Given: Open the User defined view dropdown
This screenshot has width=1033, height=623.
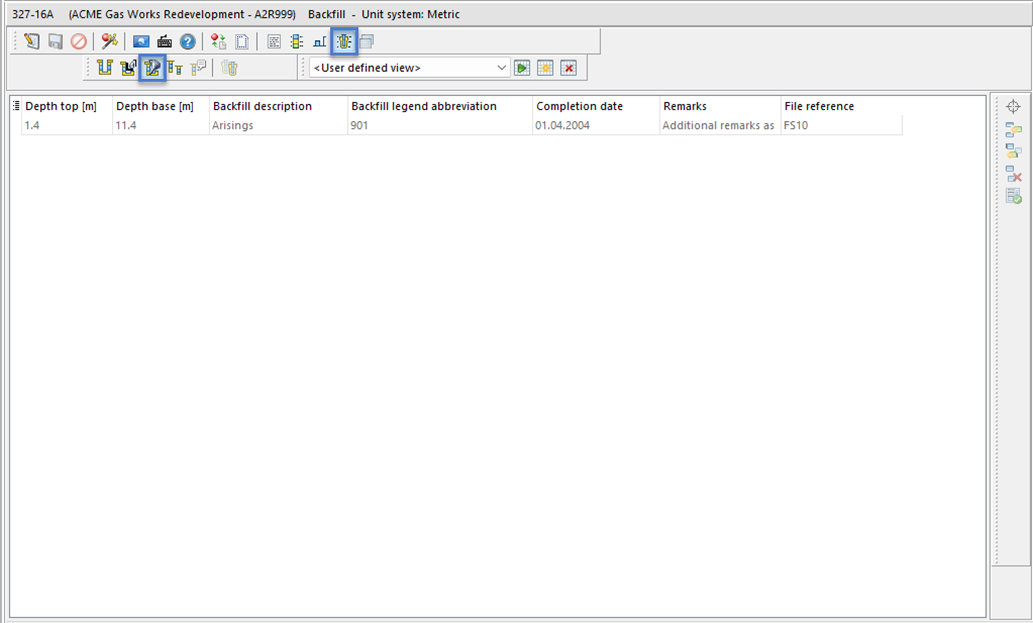Looking at the screenshot, I should pos(502,68).
